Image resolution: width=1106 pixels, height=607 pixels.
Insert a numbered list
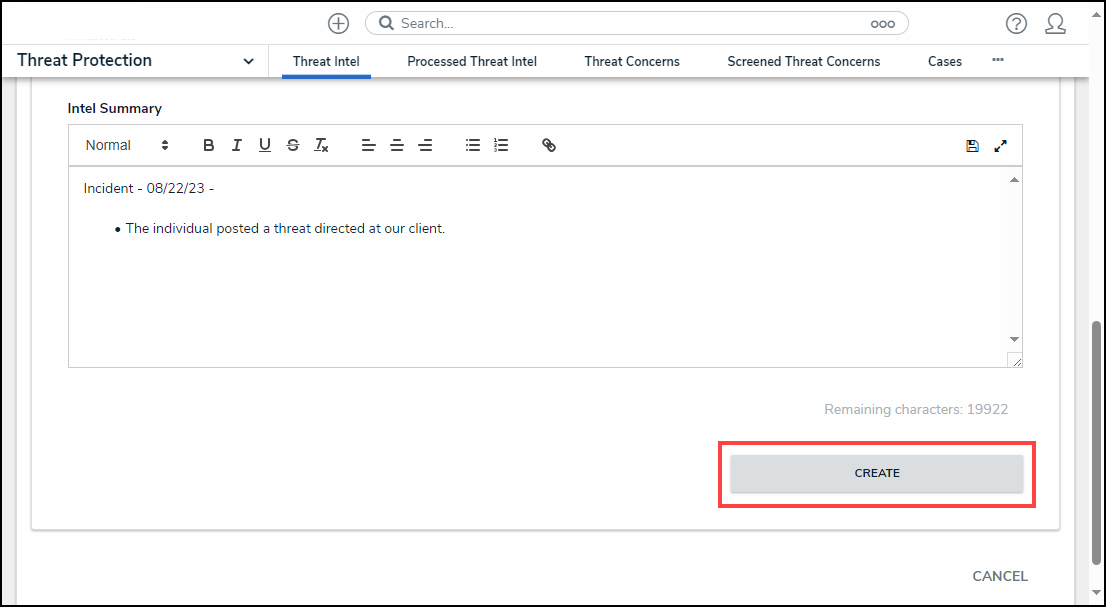point(501,145)
